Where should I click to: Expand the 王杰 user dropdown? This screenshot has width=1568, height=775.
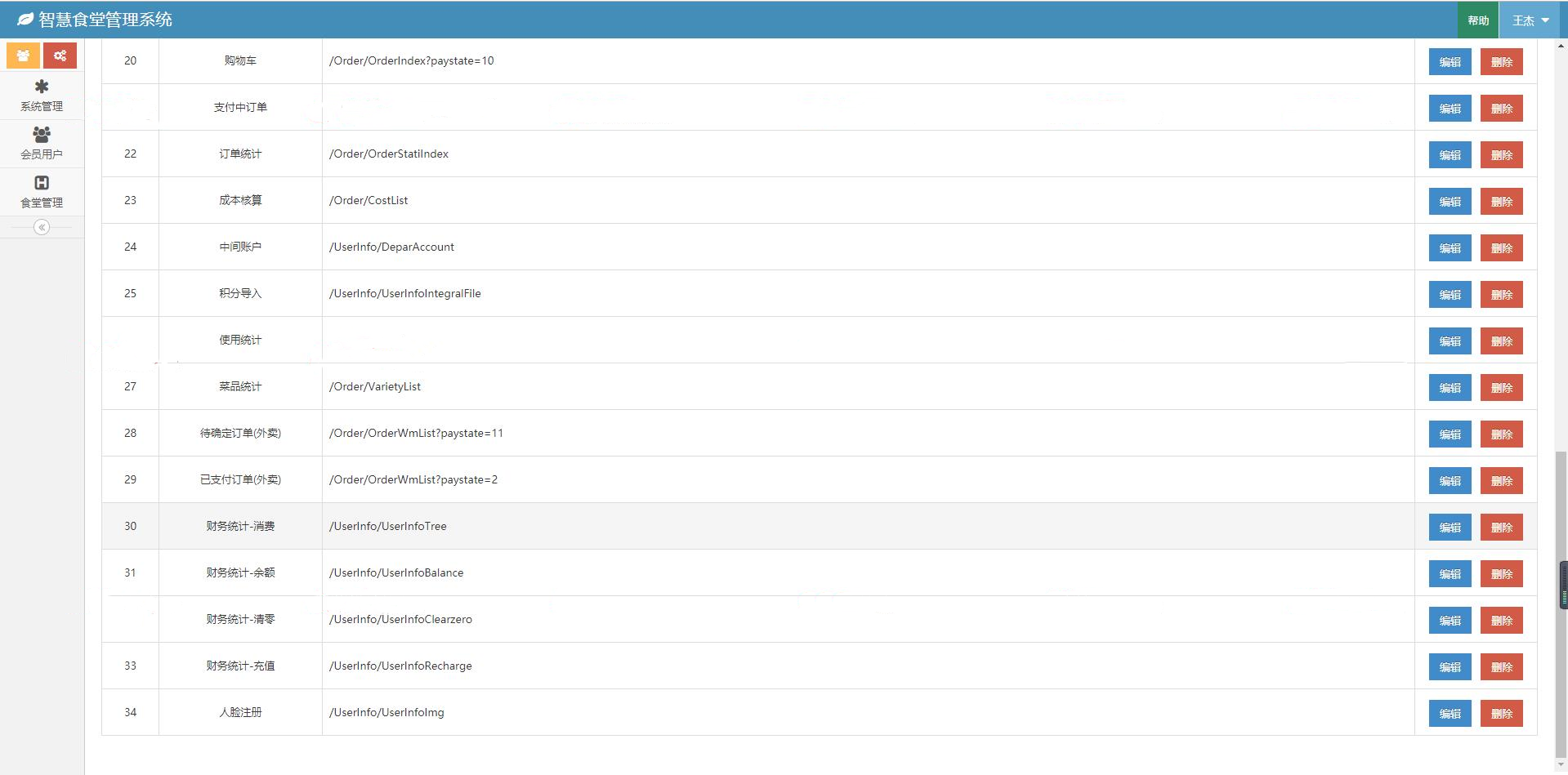1531,20
